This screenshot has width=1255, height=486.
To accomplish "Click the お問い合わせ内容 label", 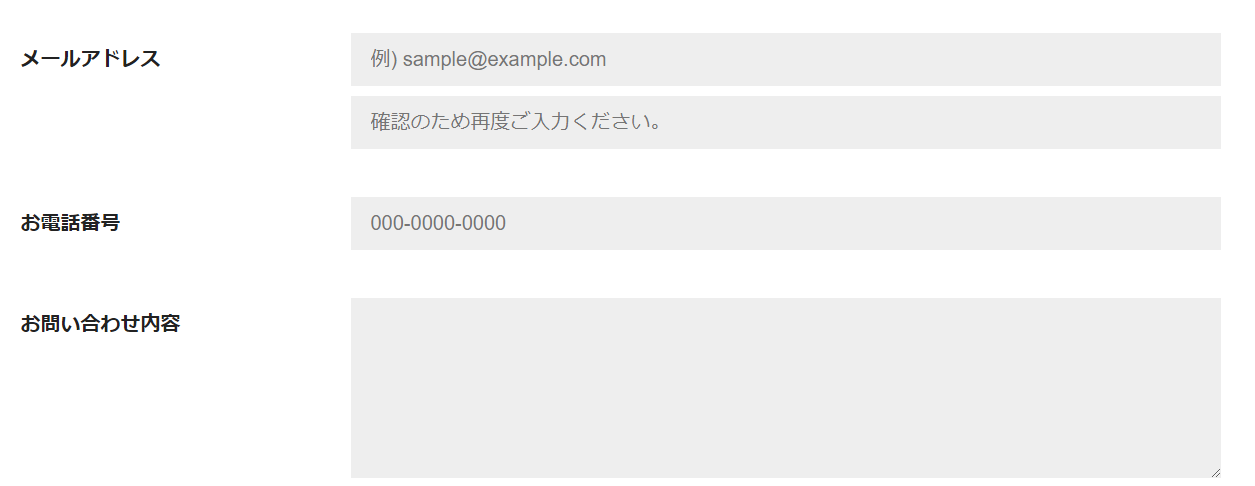I will pyautogui.click(x=100, y=324).
